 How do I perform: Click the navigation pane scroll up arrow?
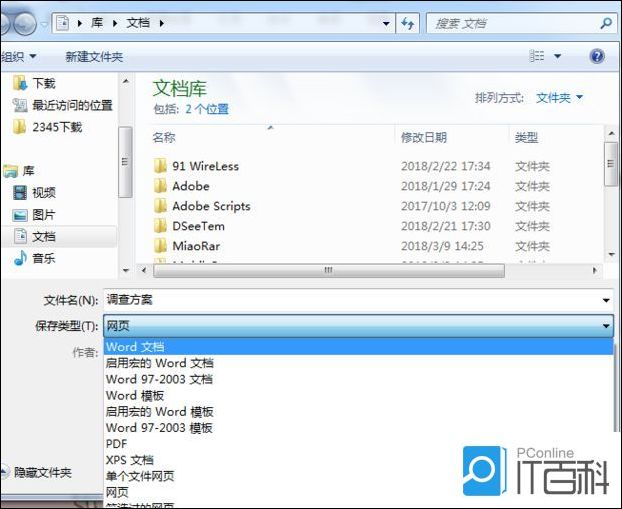[x=126, y=81]
